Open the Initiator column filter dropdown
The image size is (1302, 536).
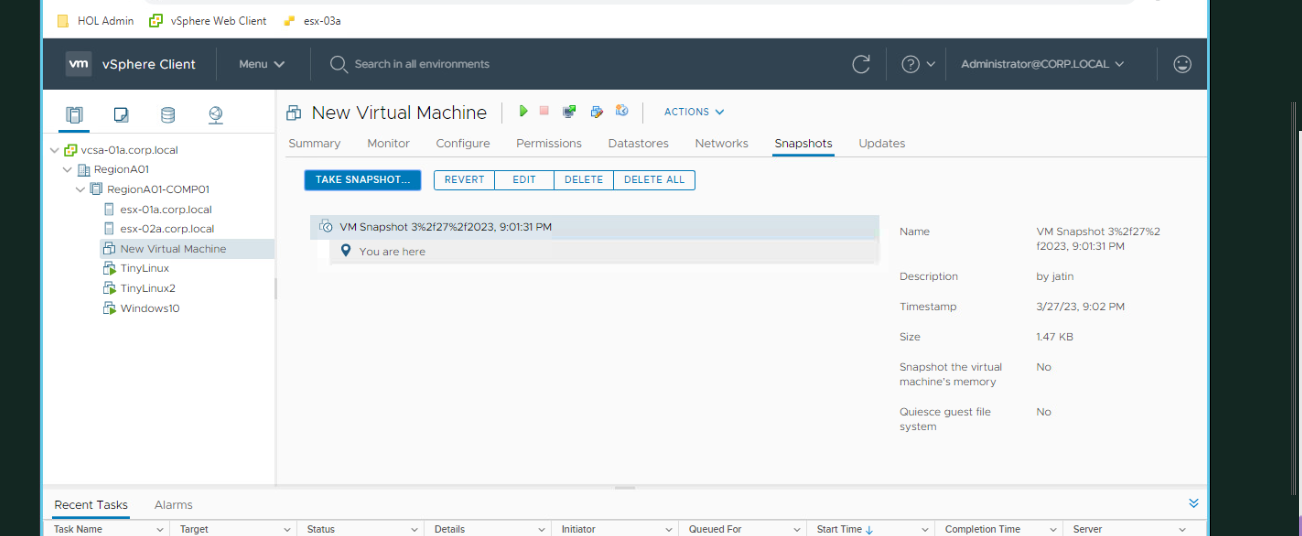coord(669,529)
